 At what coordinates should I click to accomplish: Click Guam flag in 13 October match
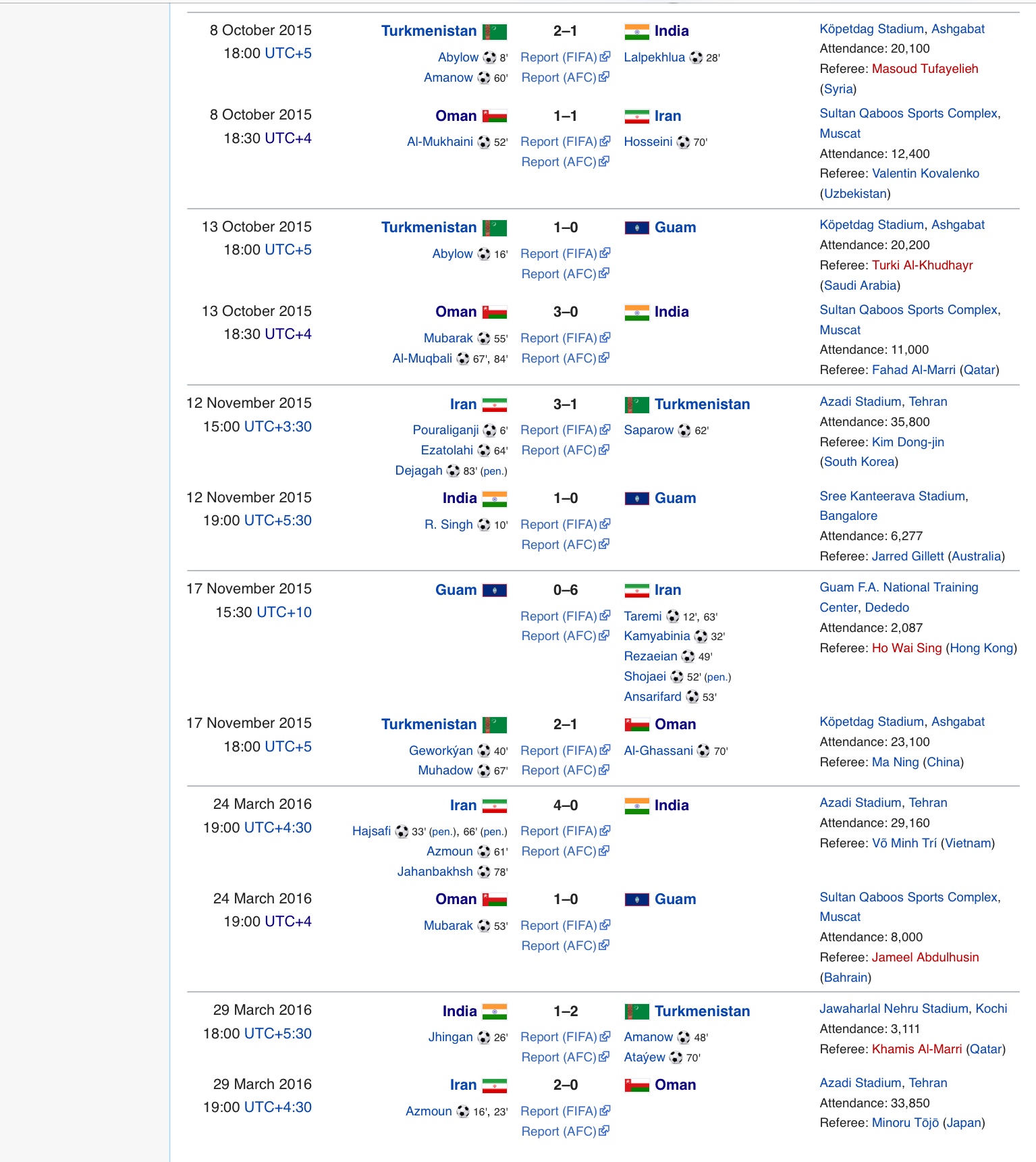click(x=636, y=228)
